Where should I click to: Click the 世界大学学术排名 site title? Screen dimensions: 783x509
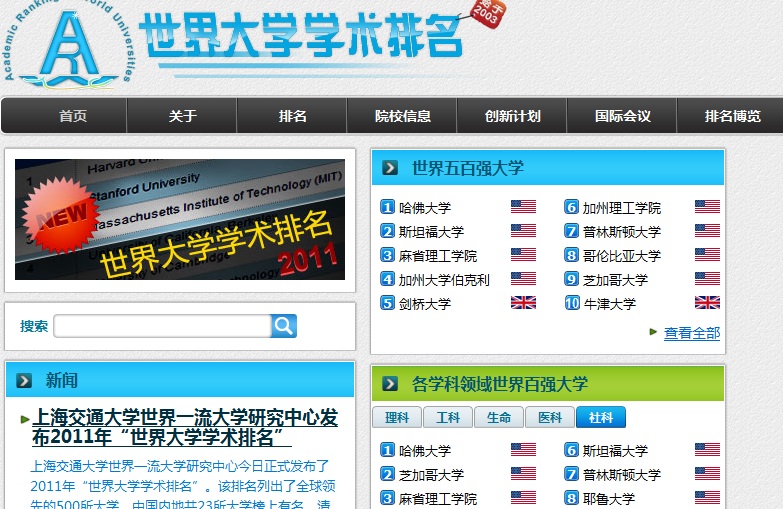[x=302, y=35]
